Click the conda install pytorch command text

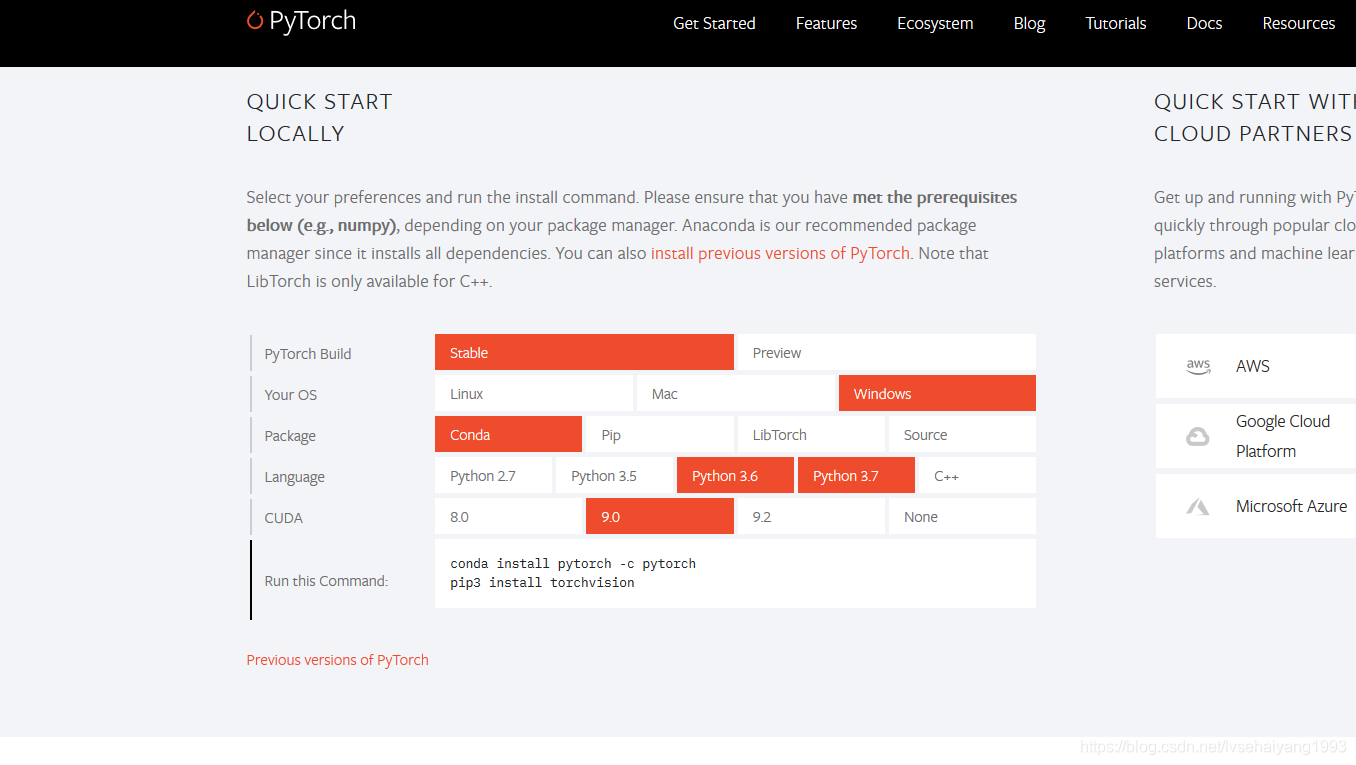pos(573,564)
